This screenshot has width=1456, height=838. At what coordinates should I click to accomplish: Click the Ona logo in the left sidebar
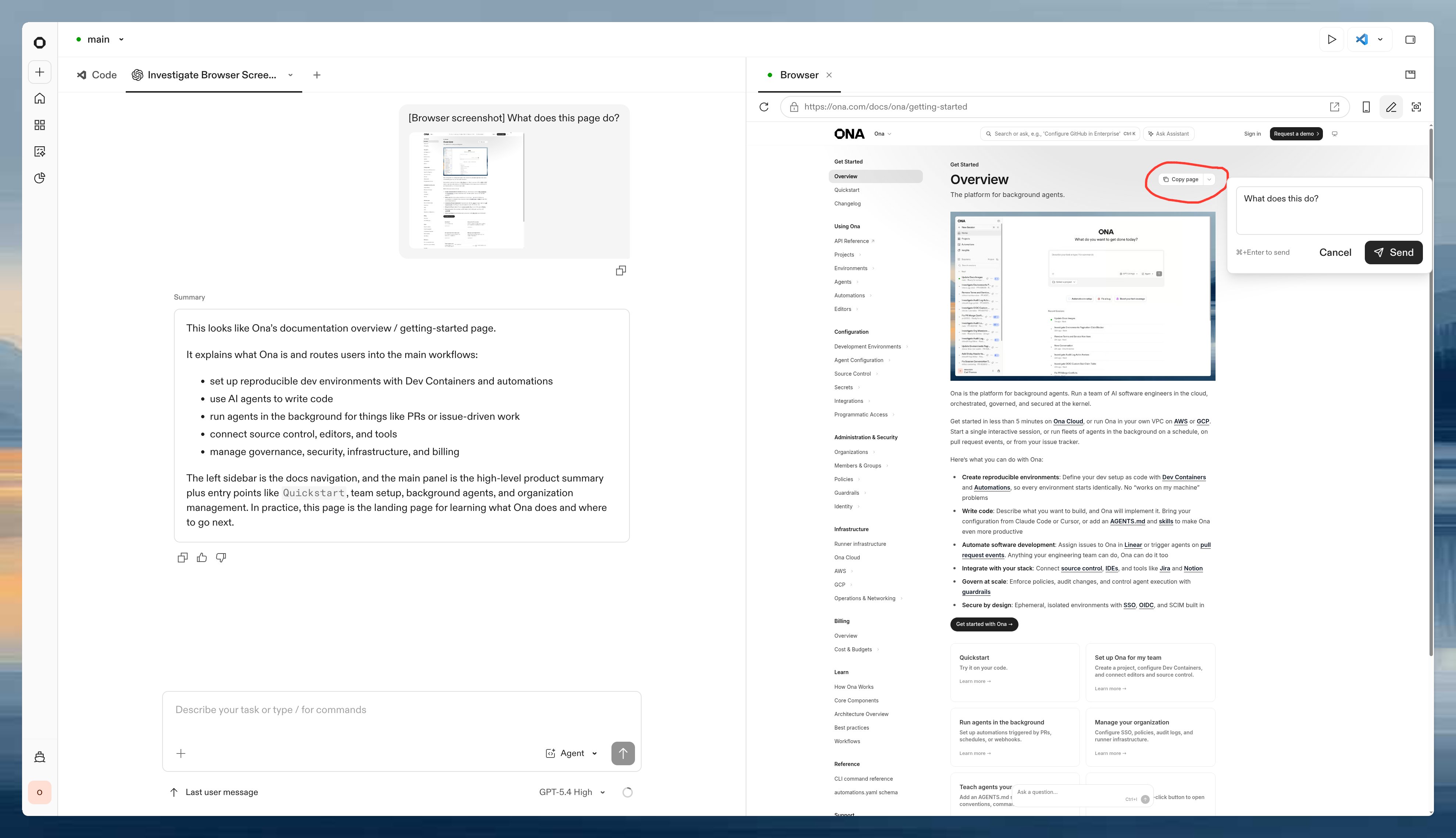pos(40,43)
